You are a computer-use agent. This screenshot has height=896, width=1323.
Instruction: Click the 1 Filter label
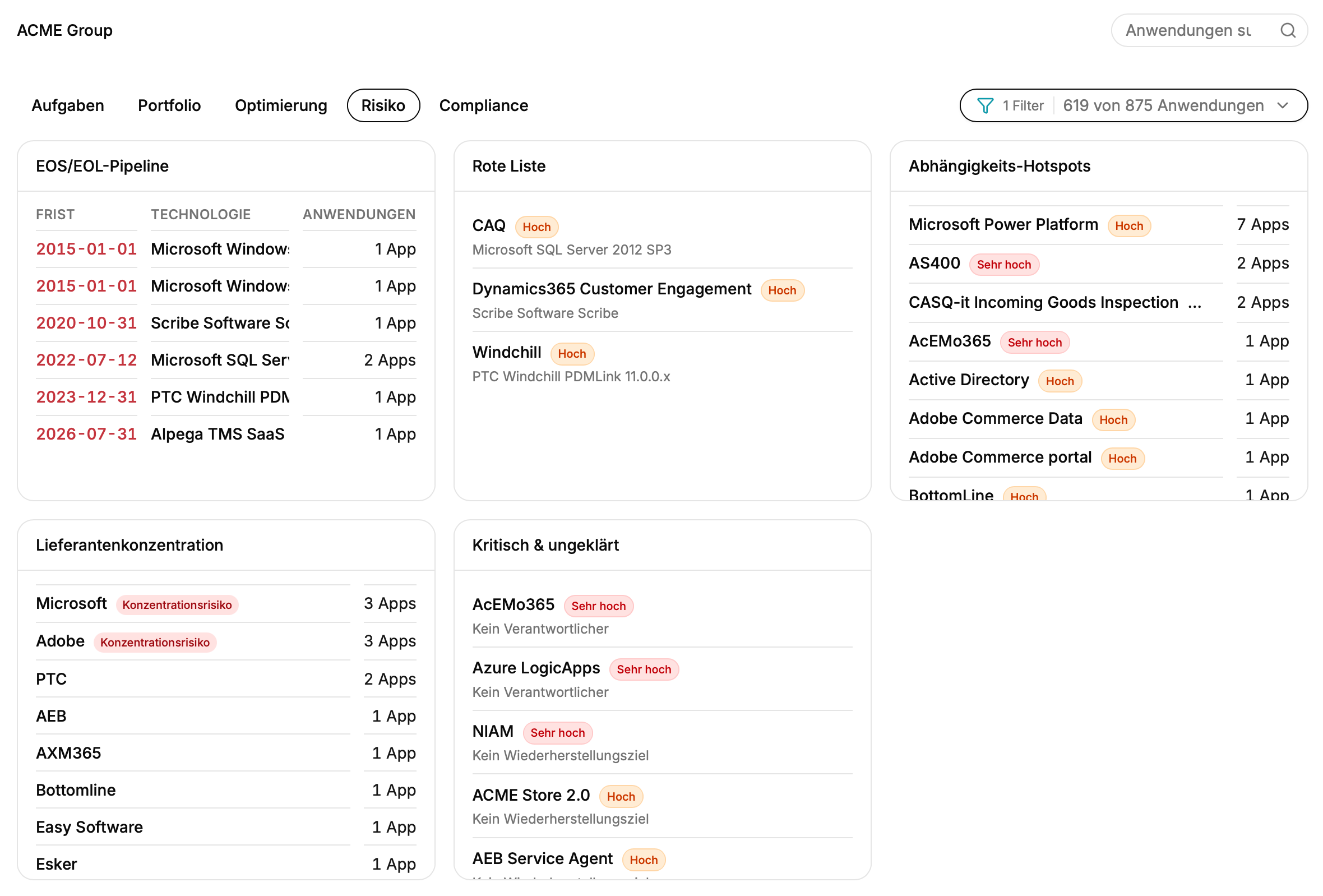click(1023, 105)
